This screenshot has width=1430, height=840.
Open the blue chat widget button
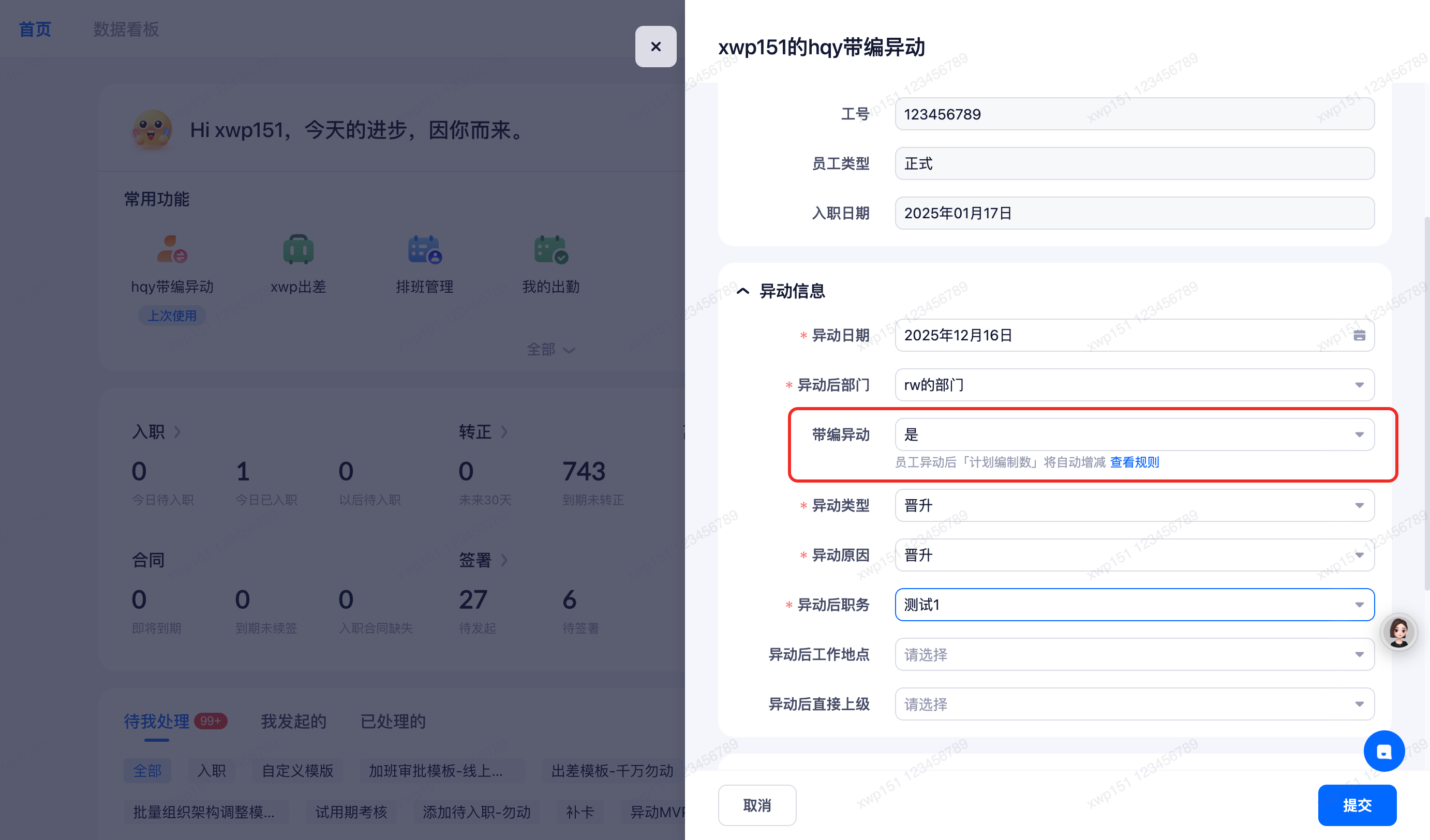tap(1383, 751)
